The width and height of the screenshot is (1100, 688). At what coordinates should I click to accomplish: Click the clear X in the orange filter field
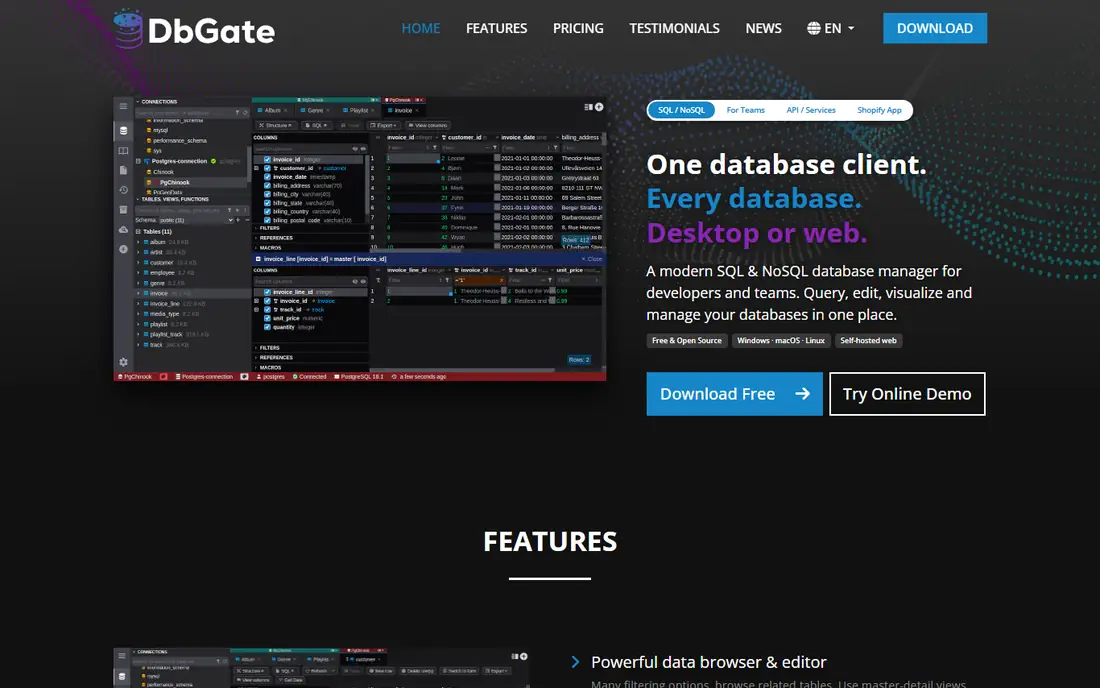pyautogui.click(x=501, y=280)
